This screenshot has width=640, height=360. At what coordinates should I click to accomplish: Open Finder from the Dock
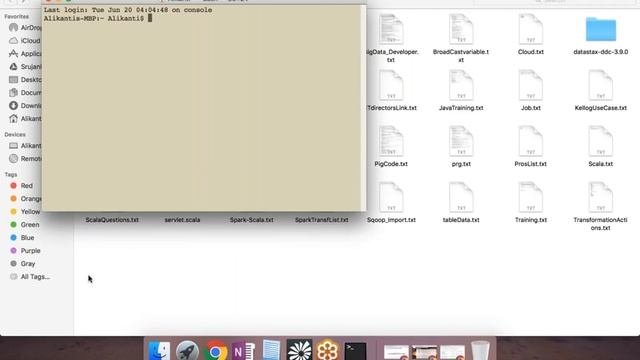tap(159, 351)
